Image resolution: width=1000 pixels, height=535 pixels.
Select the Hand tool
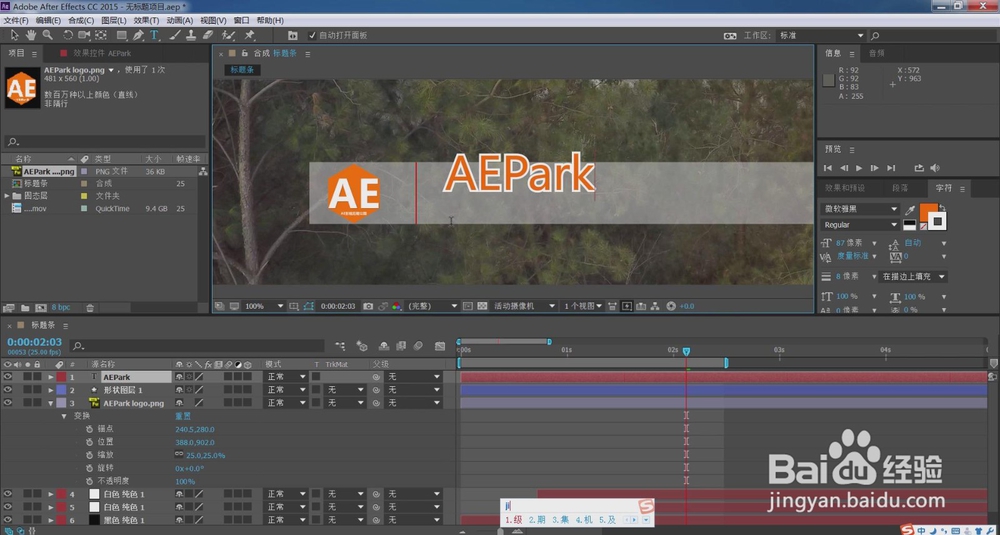pyautogui.click(x=31, y=35)
